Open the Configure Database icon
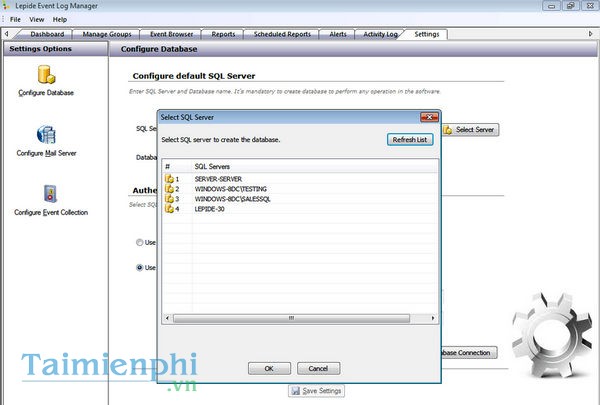600x405 pixels. (x=46, y=74)
